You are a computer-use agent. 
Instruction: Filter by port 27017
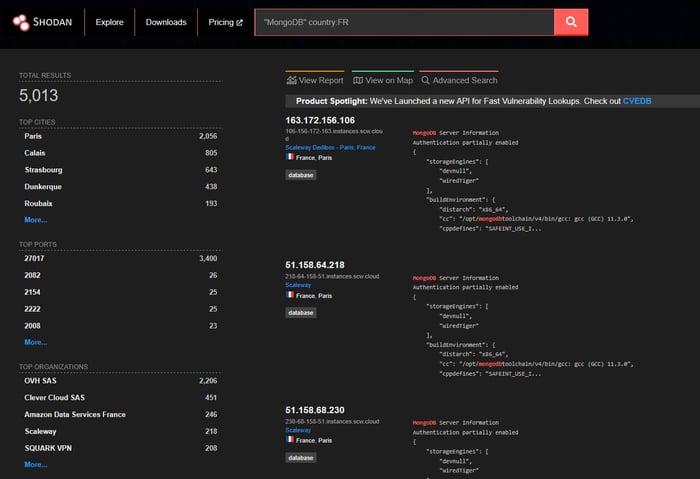pyautogui.click(x=34, y=258)
